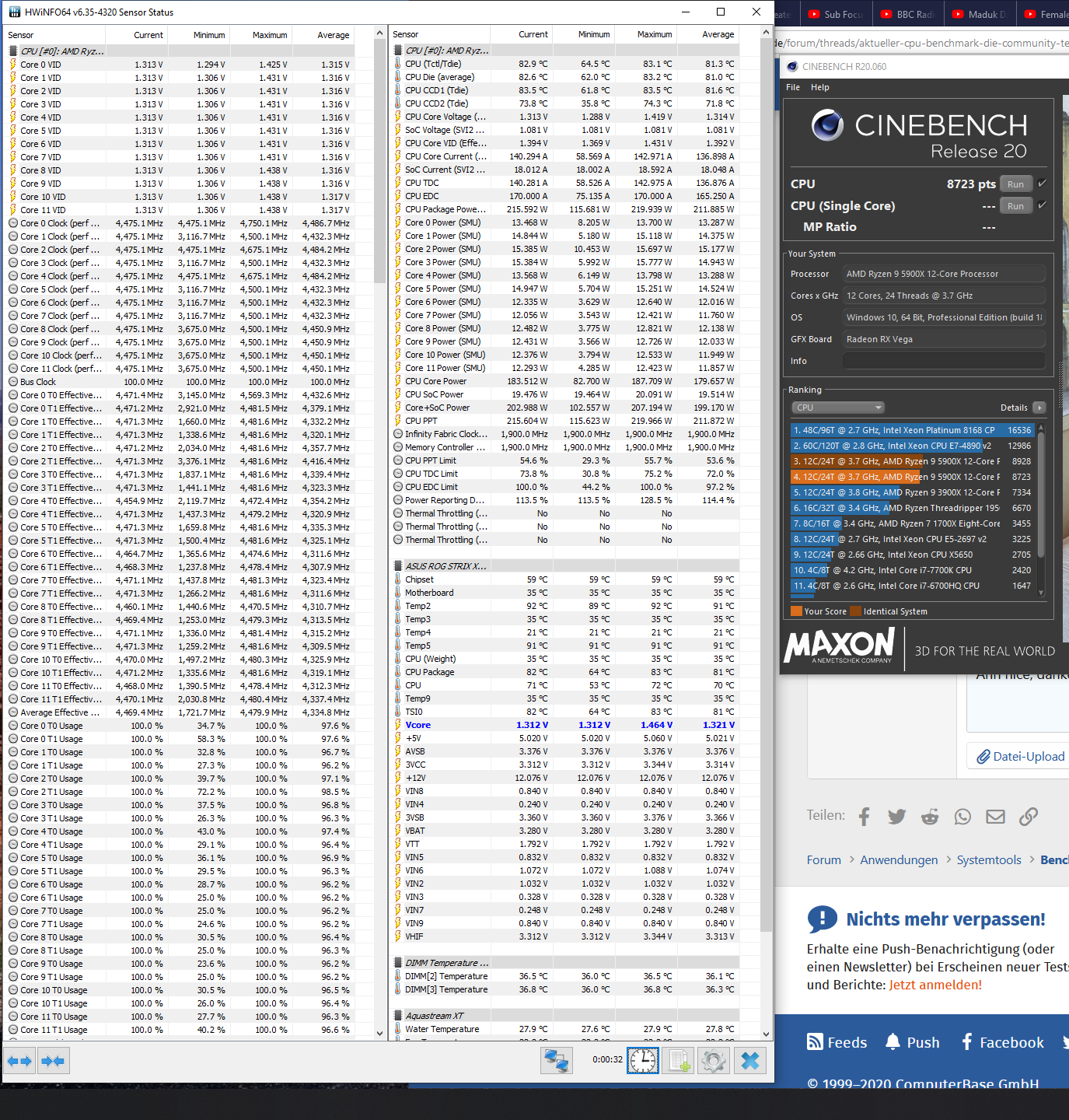
Task: Open the File menu in Cinebench
Action: [x=793, y=87]
